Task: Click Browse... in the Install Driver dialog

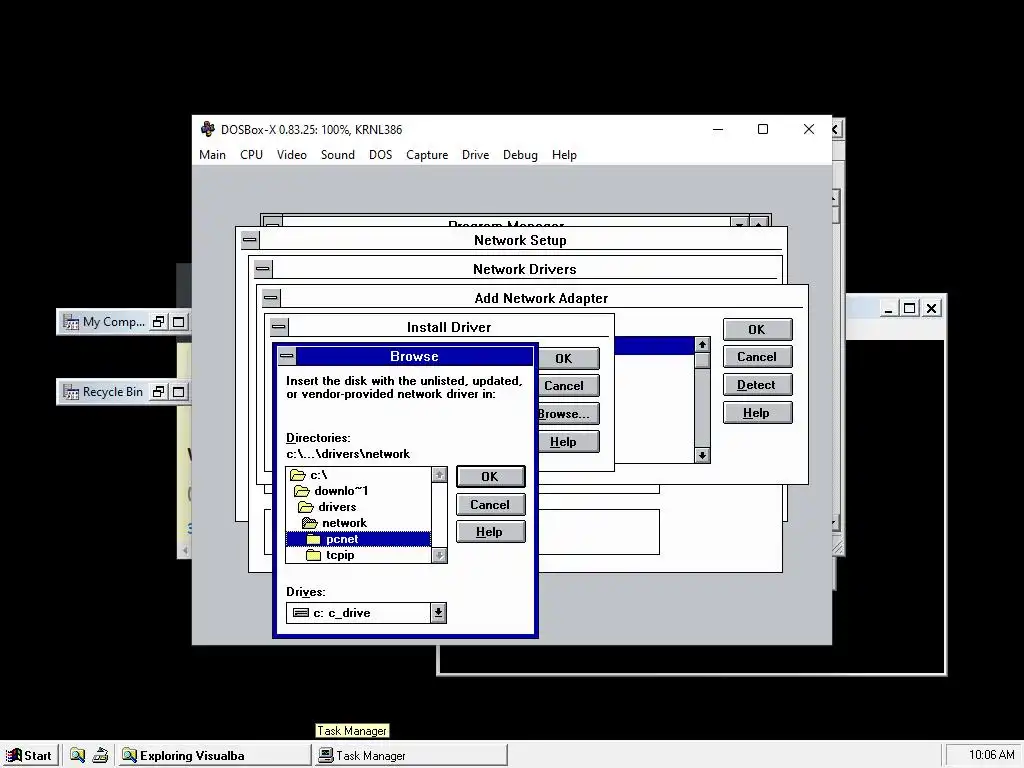Action: pyautogui.click(x=566, y=414)
